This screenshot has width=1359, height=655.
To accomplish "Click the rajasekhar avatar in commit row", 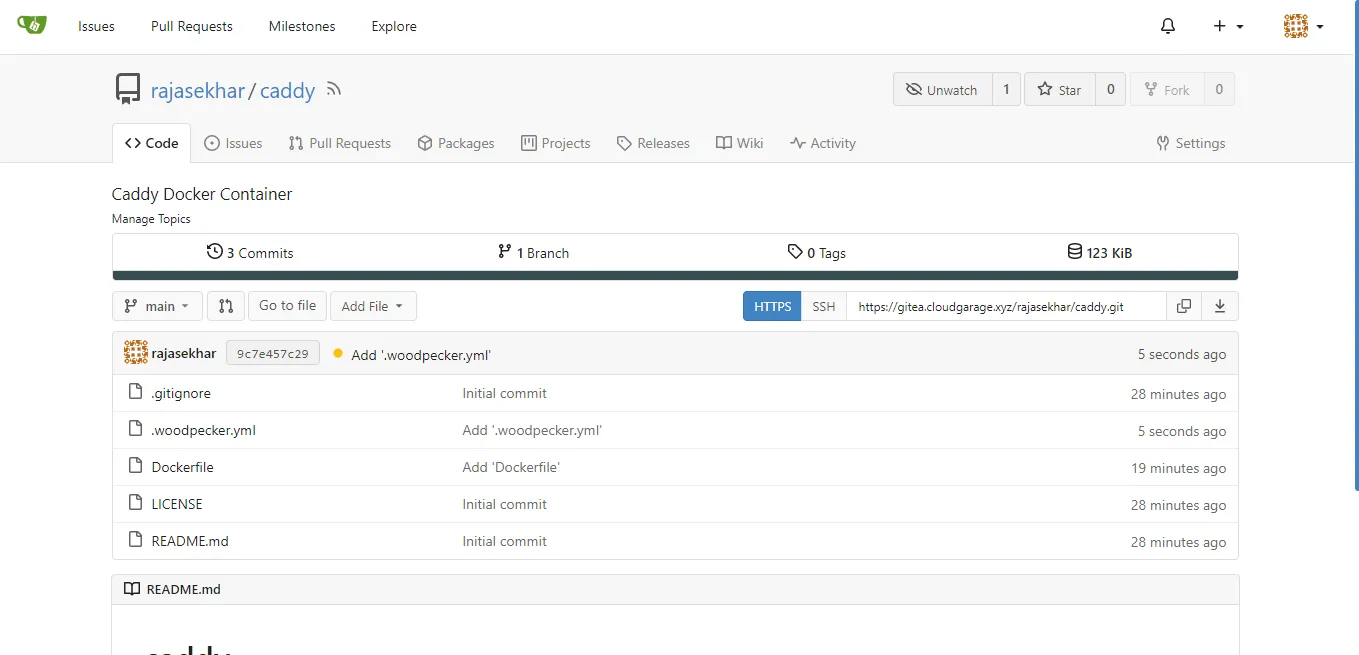I will coord(136,353).
